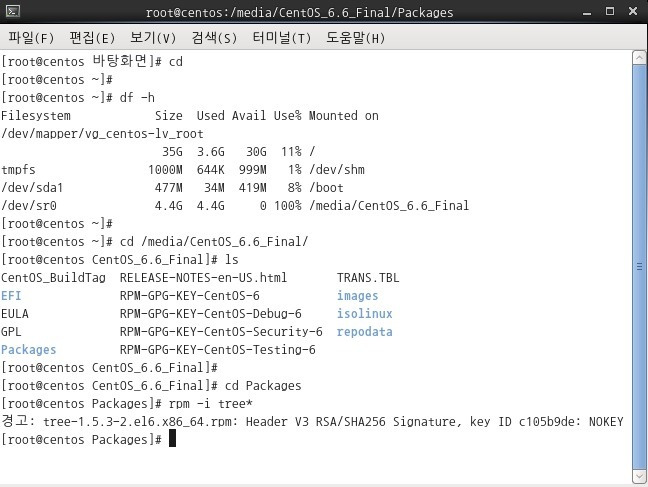Open the 보기(V) menu
The width and height of the screenshot is (648, 487).
tap(152, 38)
